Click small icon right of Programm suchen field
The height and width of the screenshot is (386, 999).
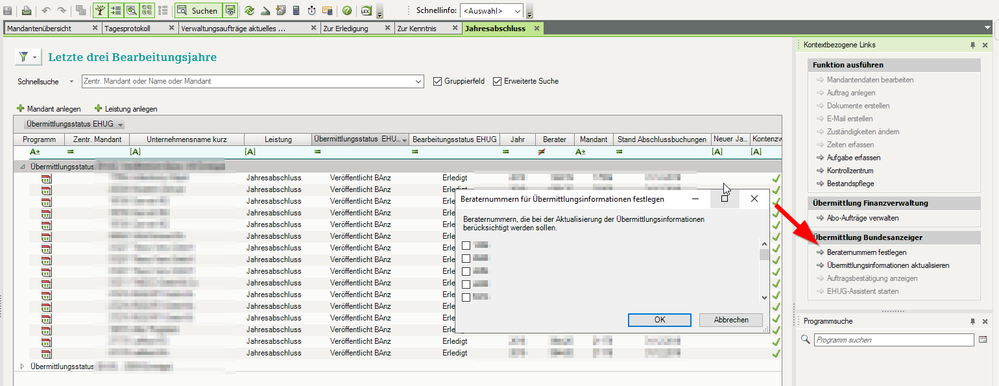(x=982, y=340)
